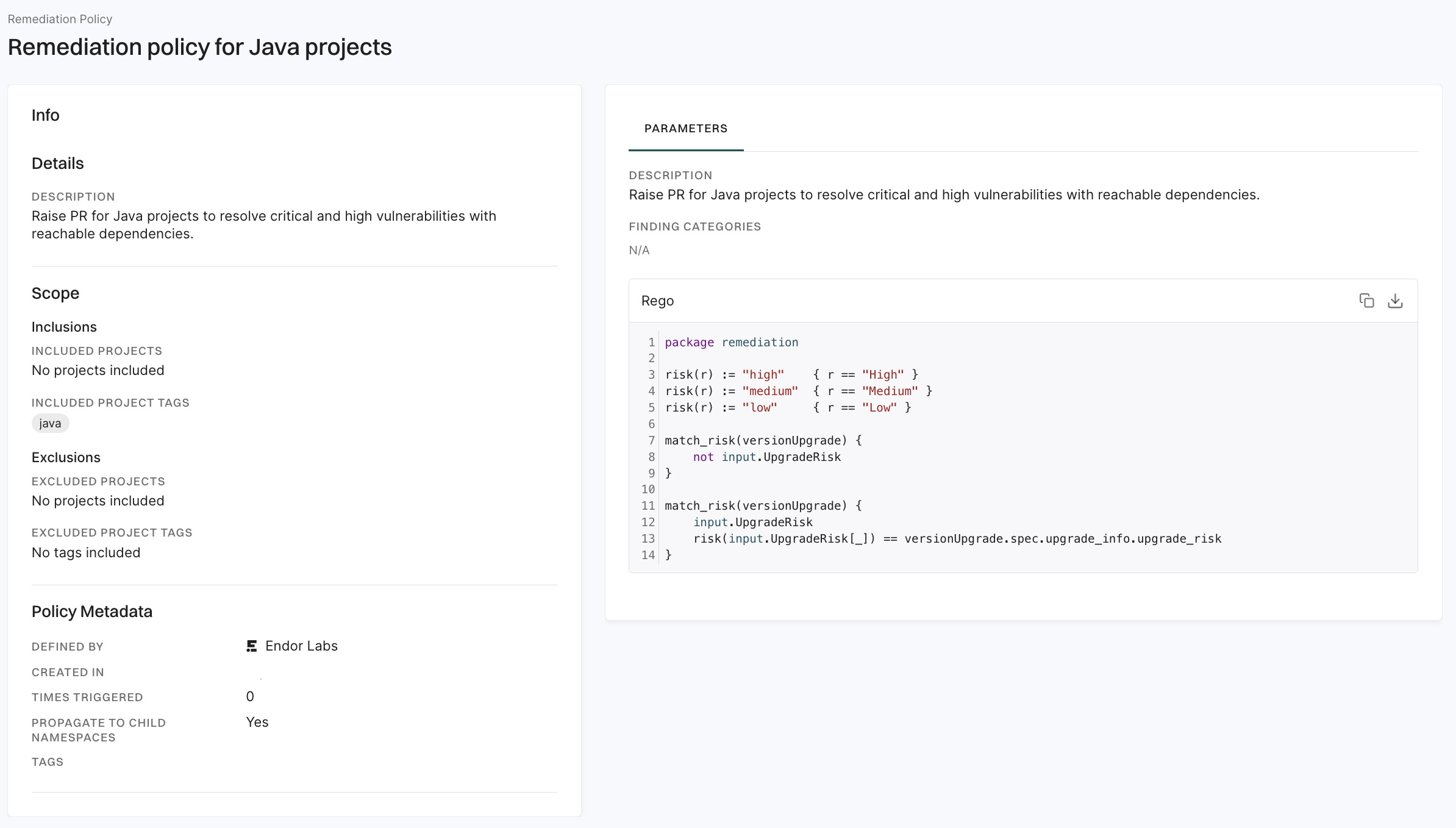The width and height of the screenshot is (1456, 828).
Task: Select the java project tag chip
Action: (x=50, y=423)
